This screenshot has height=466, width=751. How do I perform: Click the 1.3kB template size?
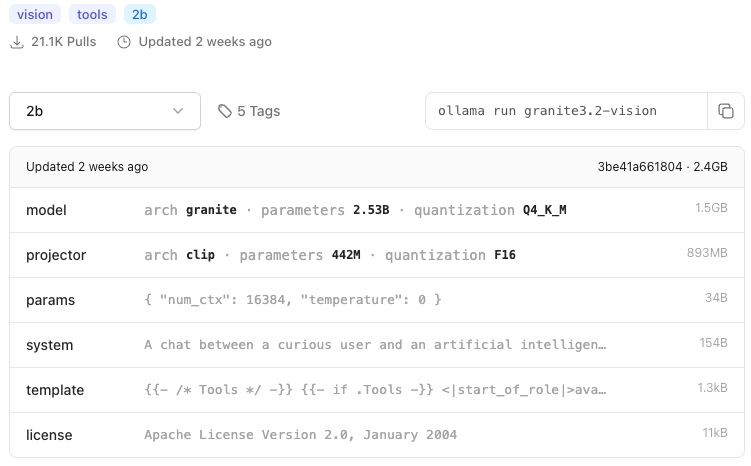[712, 388]
